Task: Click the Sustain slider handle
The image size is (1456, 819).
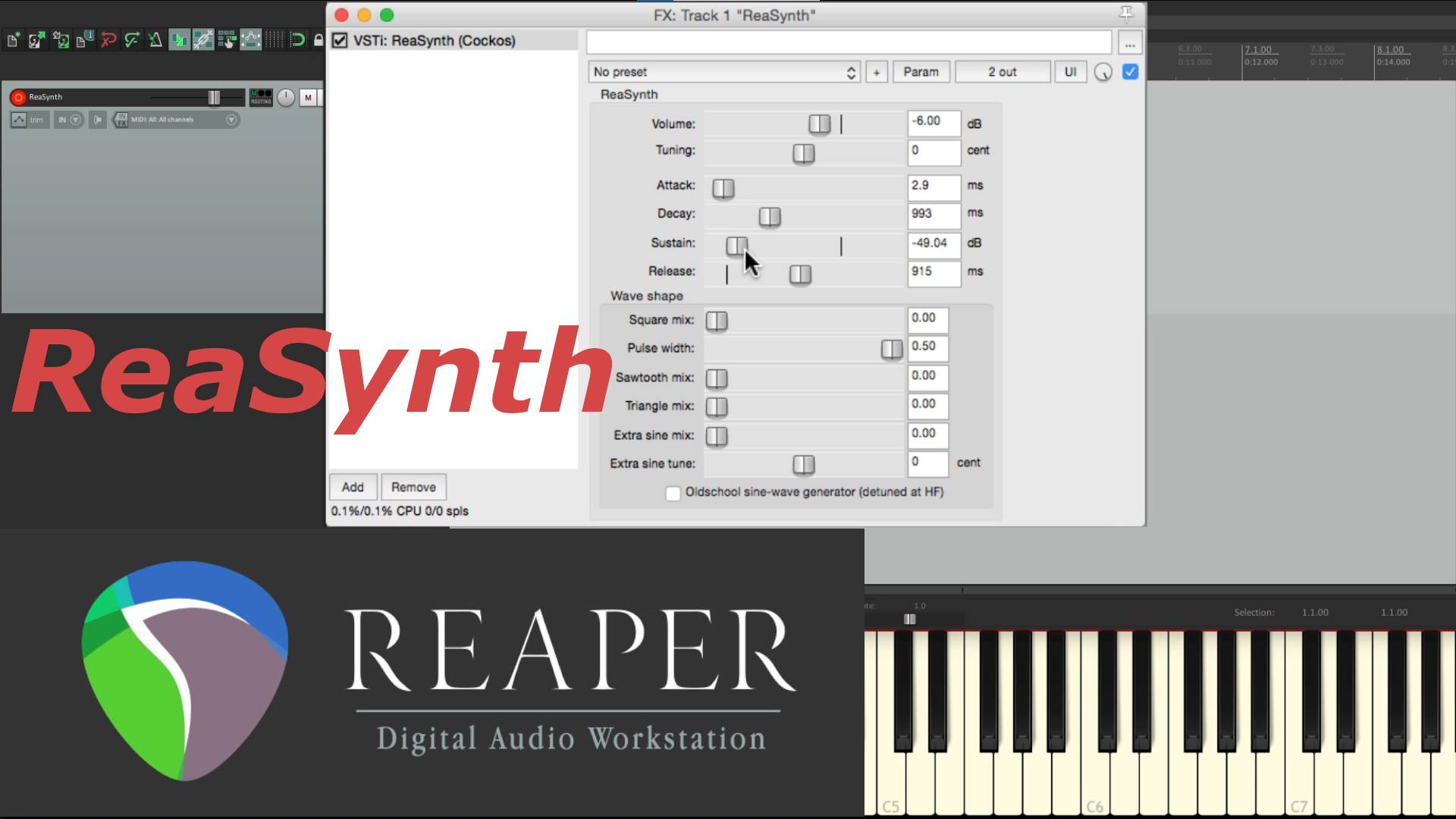Action: (x=736, y=246)
